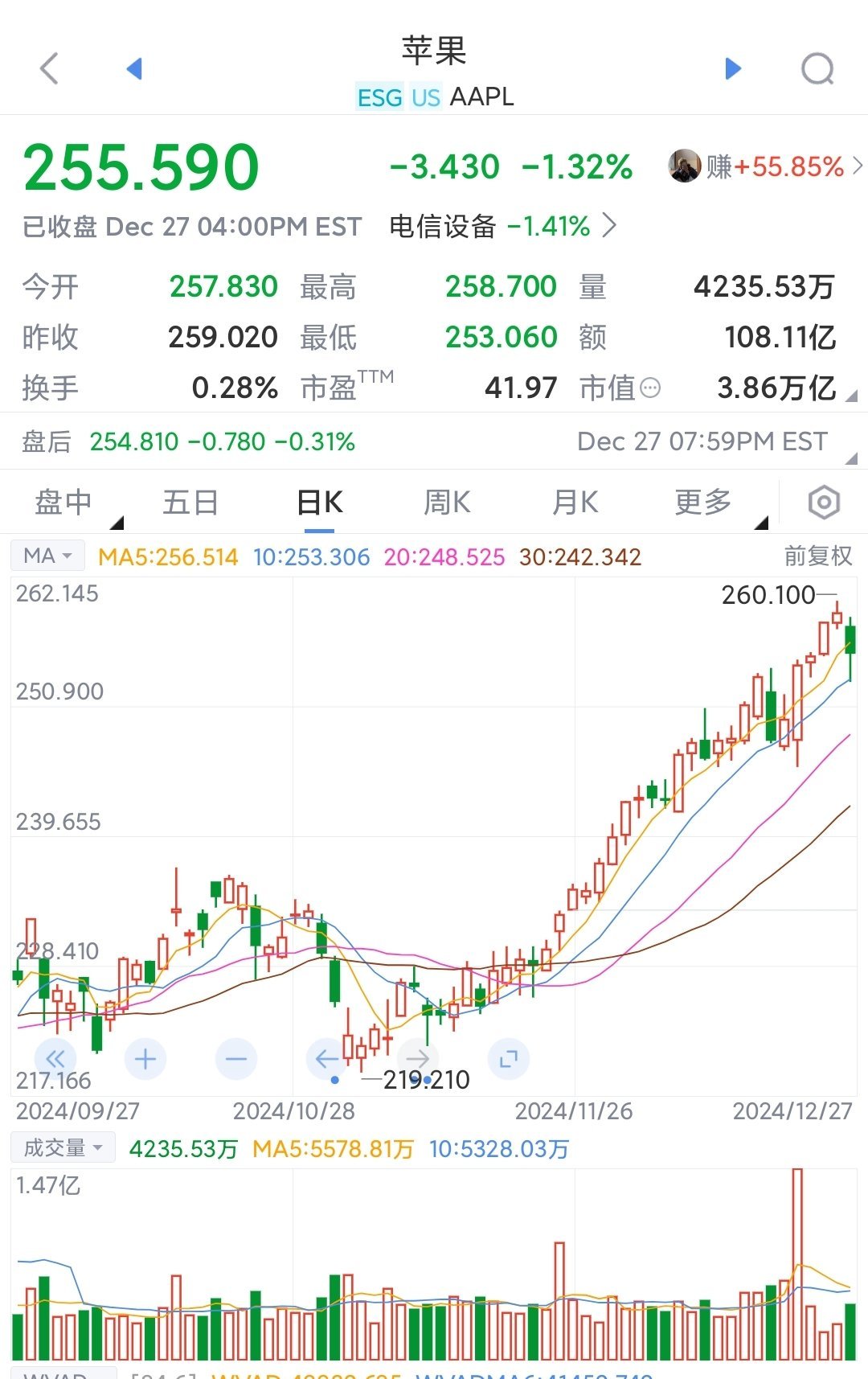Select the 五日 tab
Screen dimensions: 868x1379
coord(190,503)
